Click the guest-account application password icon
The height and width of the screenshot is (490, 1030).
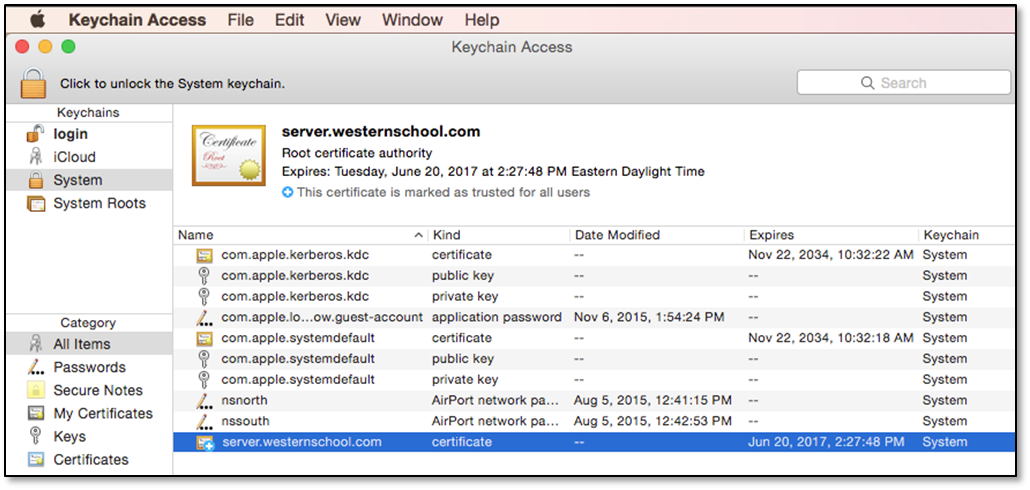click(x=204, y=318)
